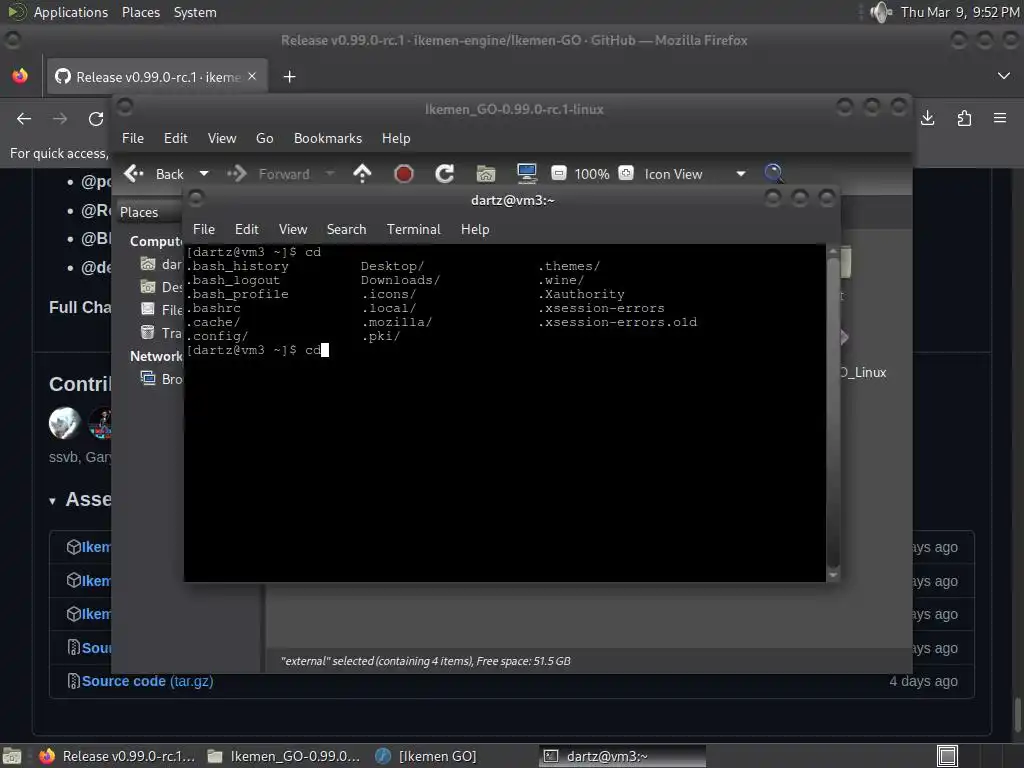Image resolution: width=1024 pixels, height=768 pixels.
Task: Click the Up folder arrow in file manager
Action: coord(362,174)
